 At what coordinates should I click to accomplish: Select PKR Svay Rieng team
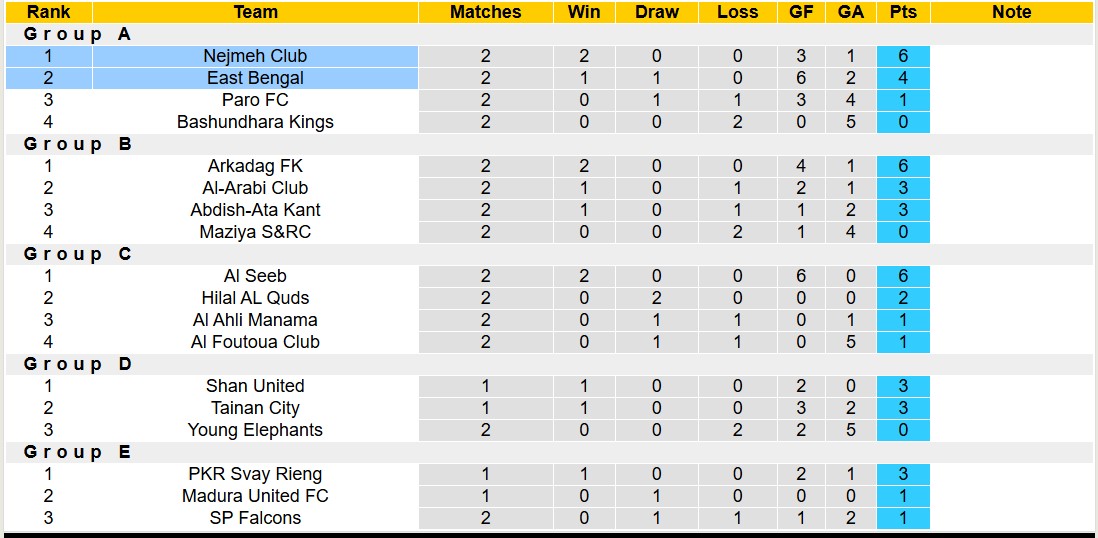point(255,474)
